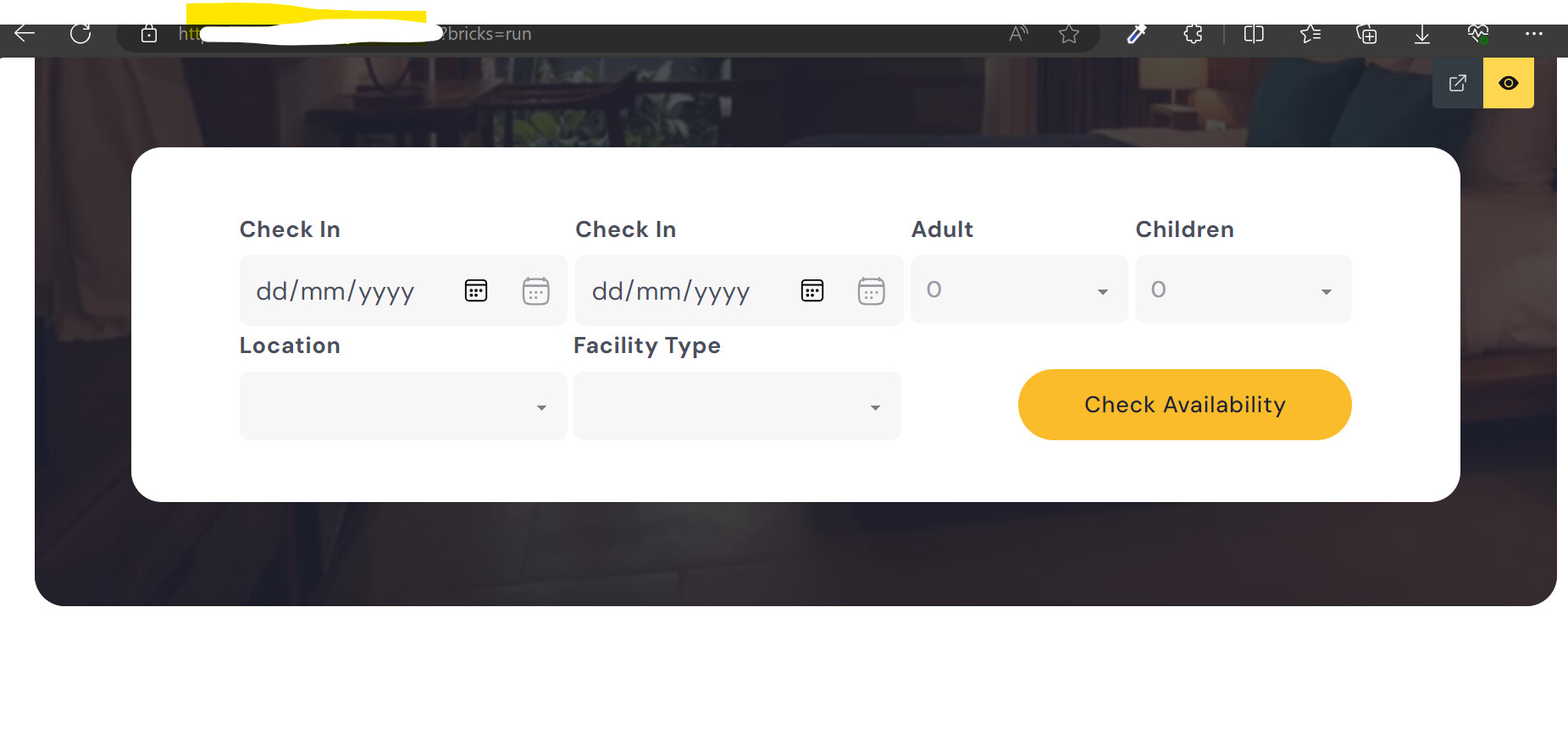The width and height of the screenshot is (1568, 734).
Task: Toggle the yellow eye preview button
Action: [1509, 83]
